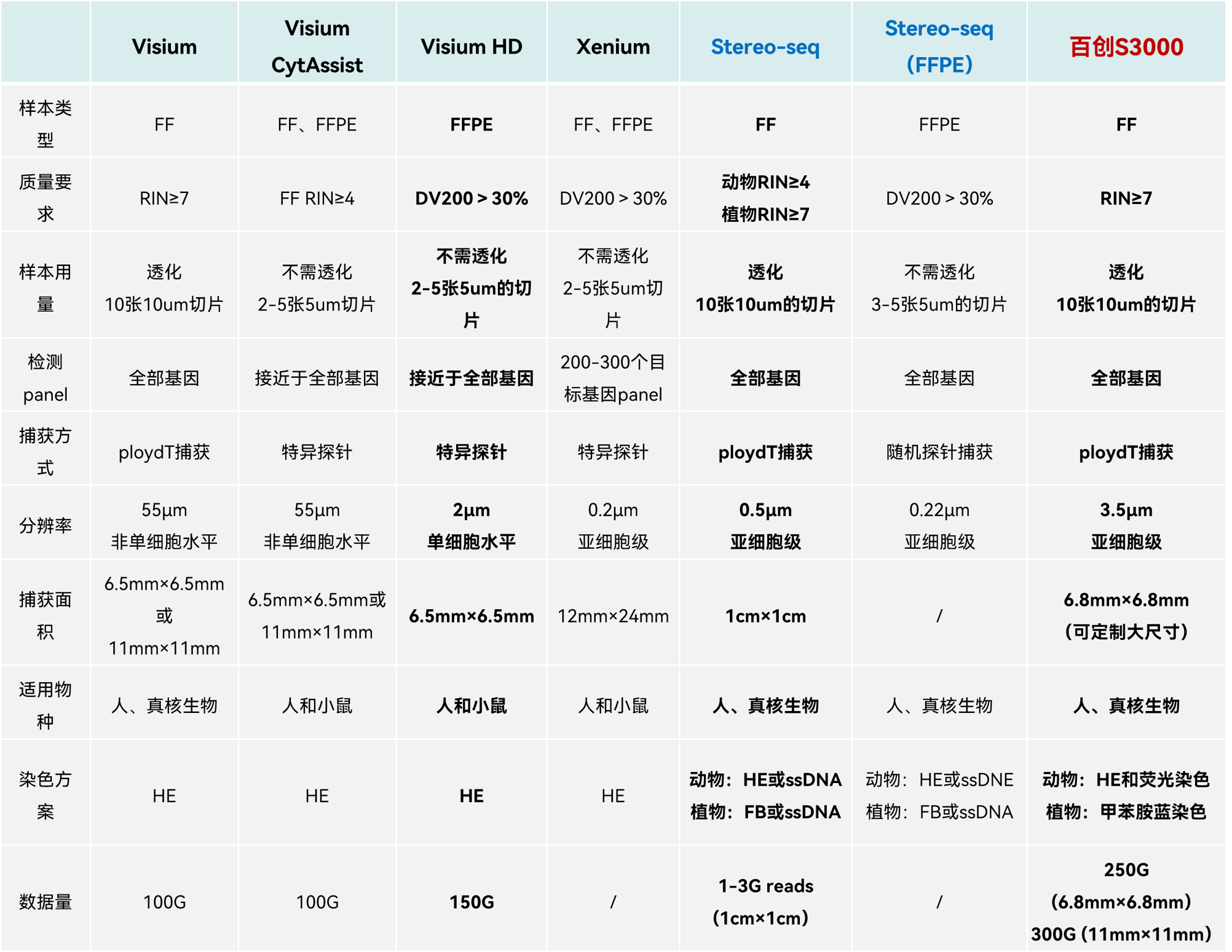
Task: Click the 200-300个目标基因panel cell
Action: 612,378
